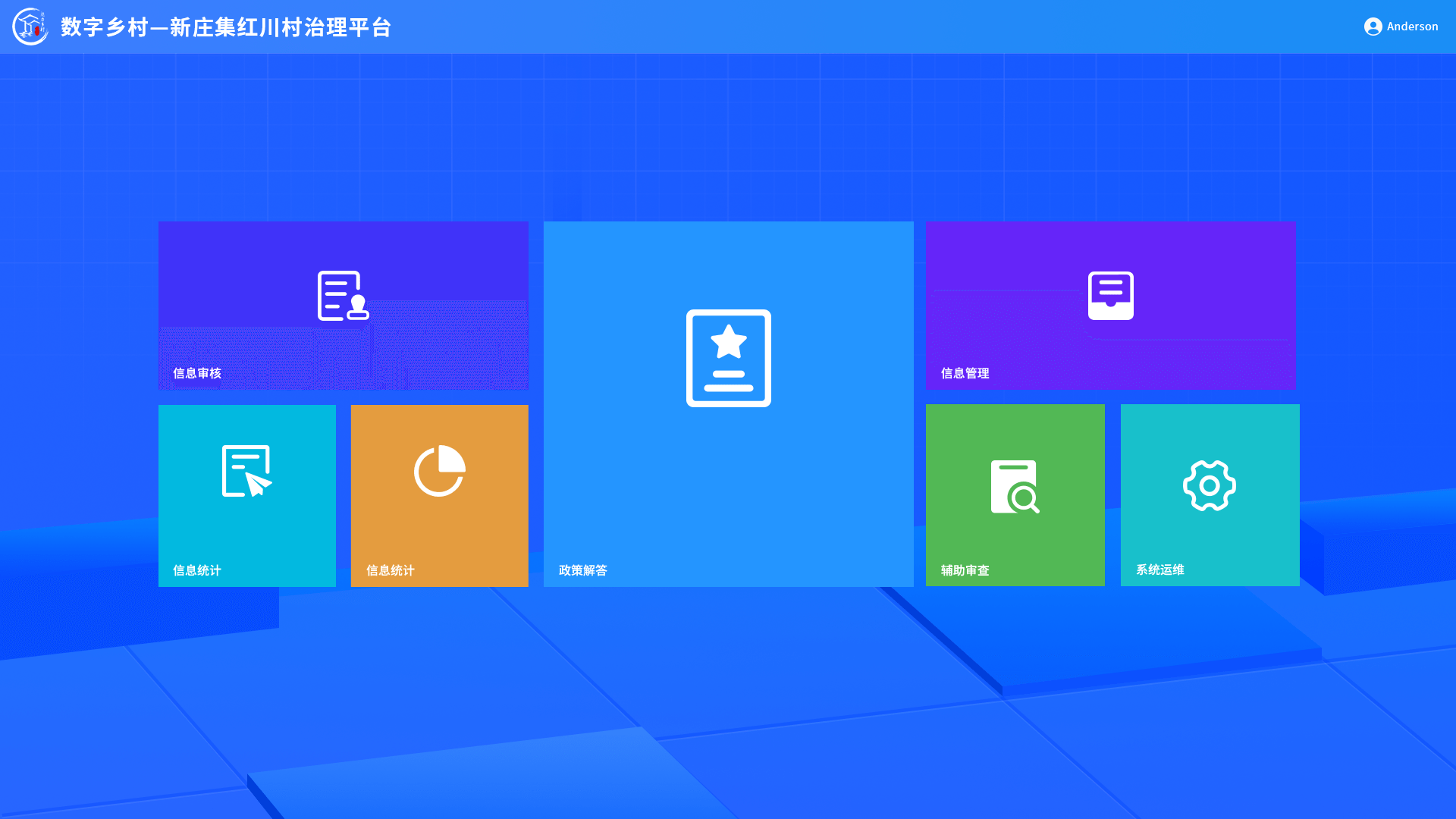Click the magnifier document icon in 辅助审查
1456x819 pixels.
[1015, 487]
